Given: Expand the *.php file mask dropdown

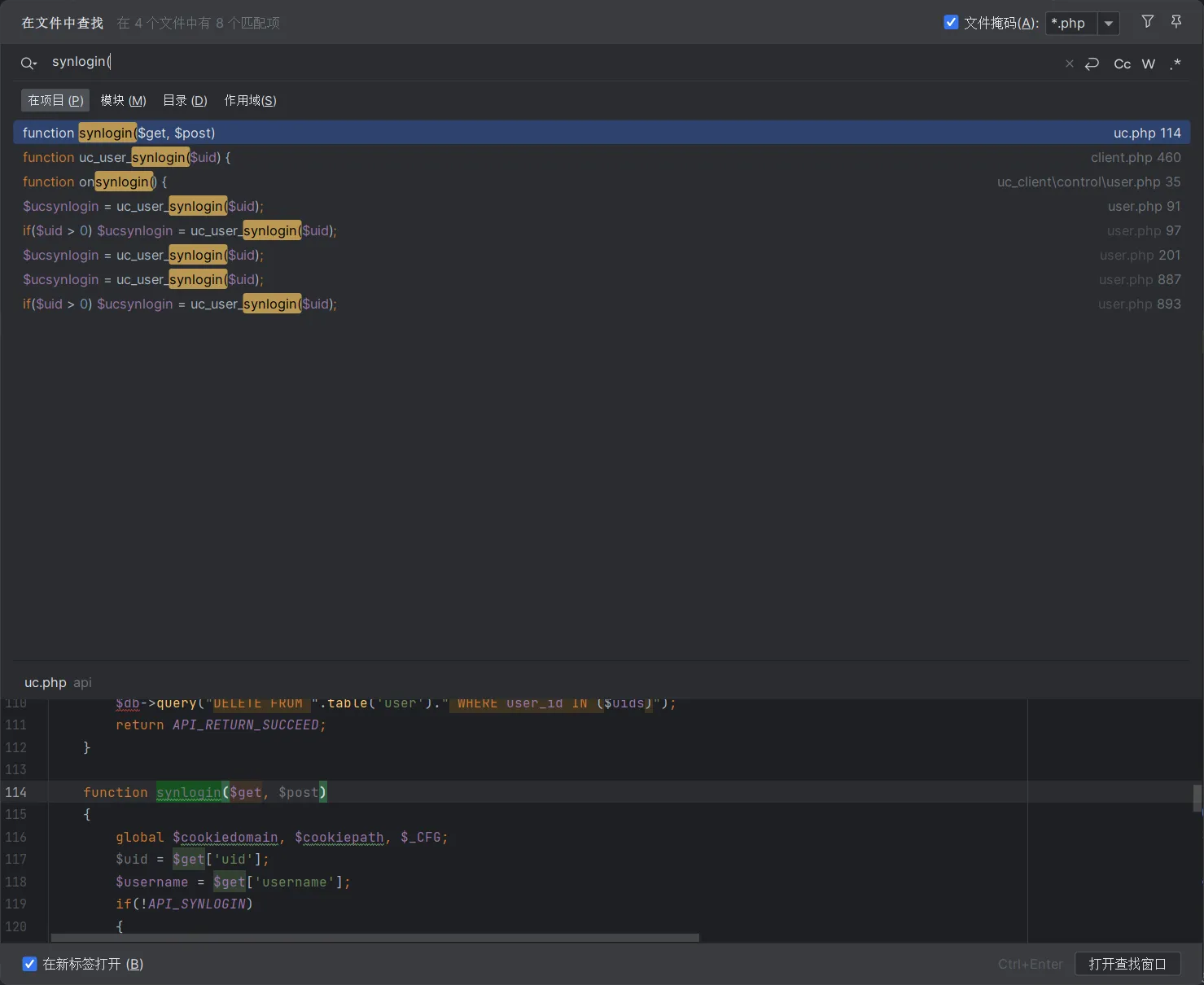Looking at the screenshot, I should 1108,23.
